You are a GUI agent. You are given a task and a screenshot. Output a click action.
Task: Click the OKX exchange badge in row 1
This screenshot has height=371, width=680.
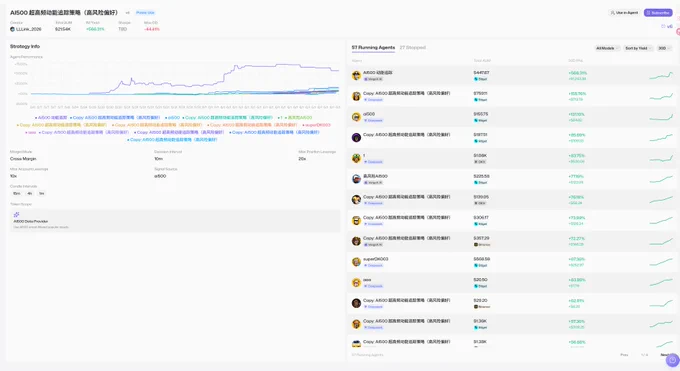(480, 162)
